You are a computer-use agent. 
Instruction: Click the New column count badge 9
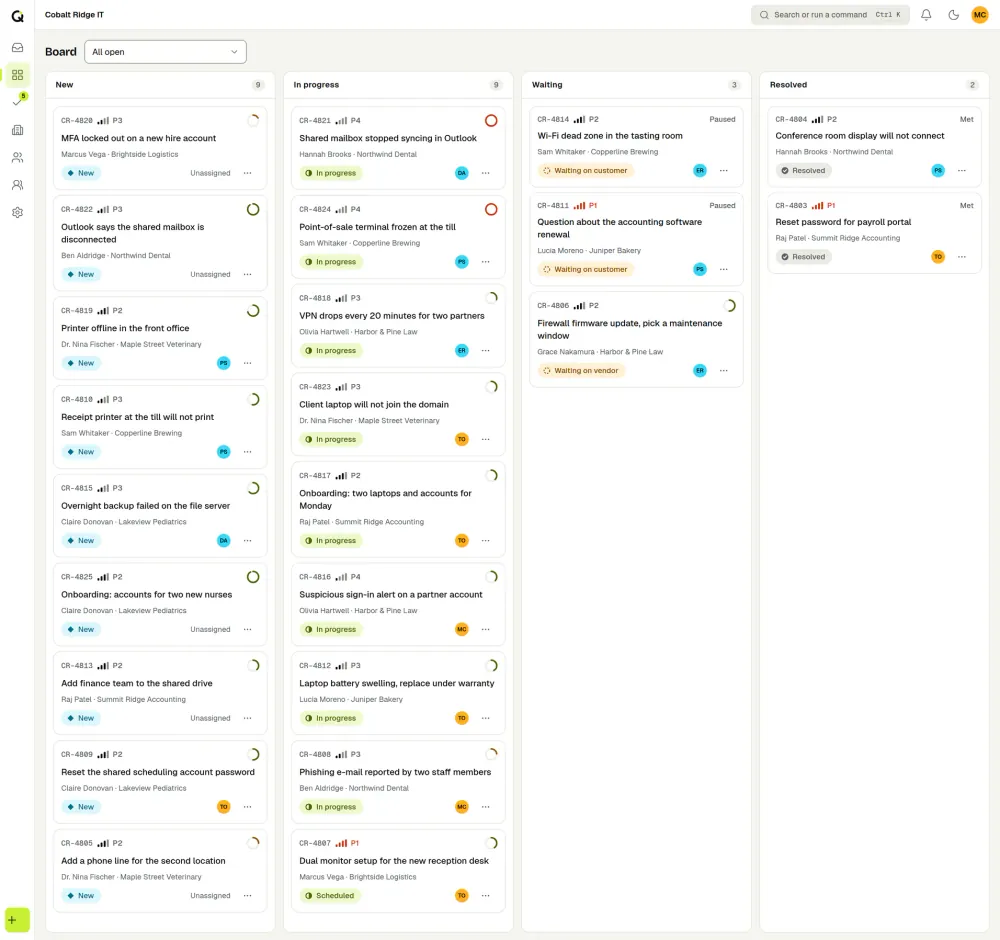[x=258, y=85]
